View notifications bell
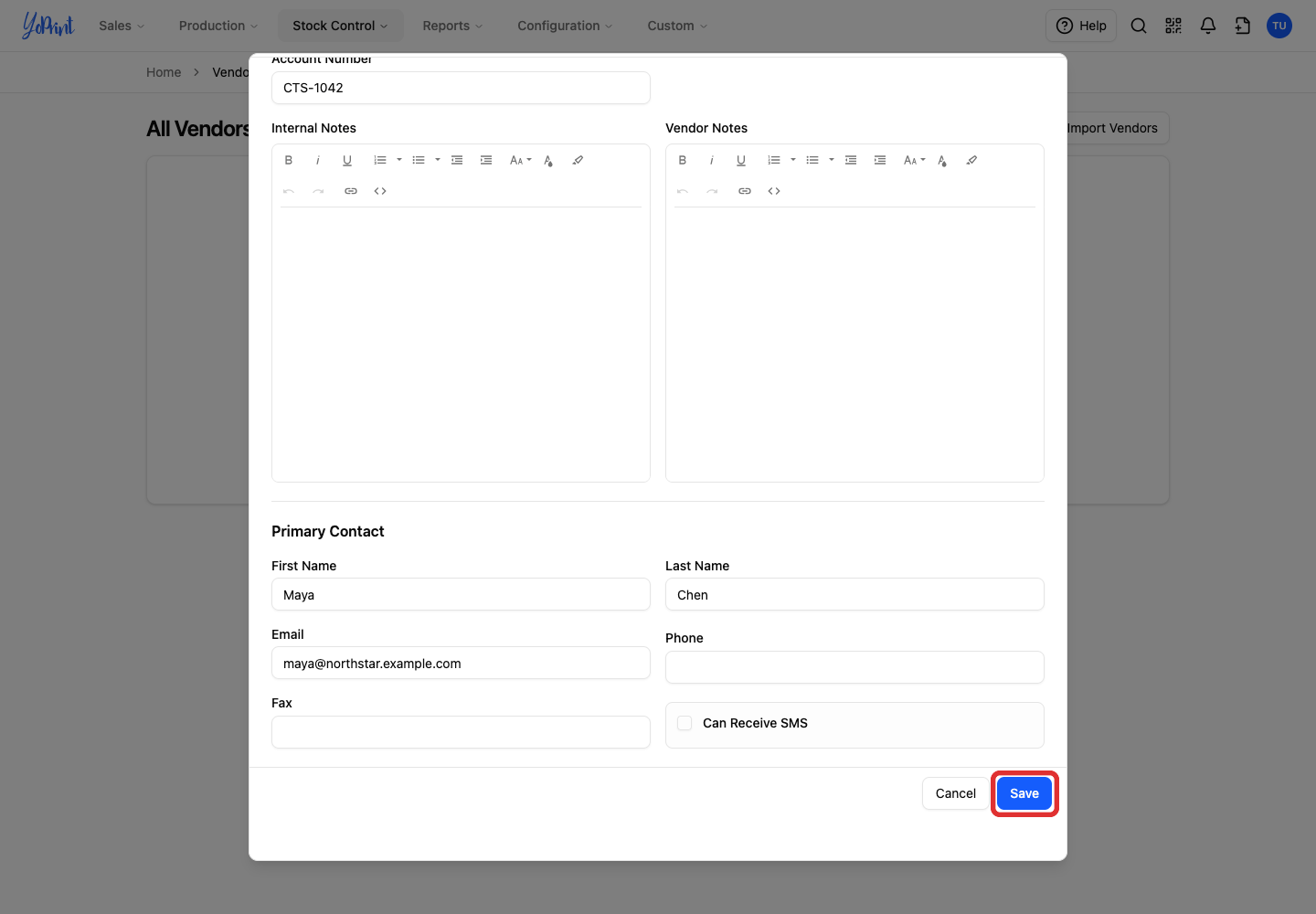The image size is (1316, 914). pyautogui.click(x=1208, y=26)
